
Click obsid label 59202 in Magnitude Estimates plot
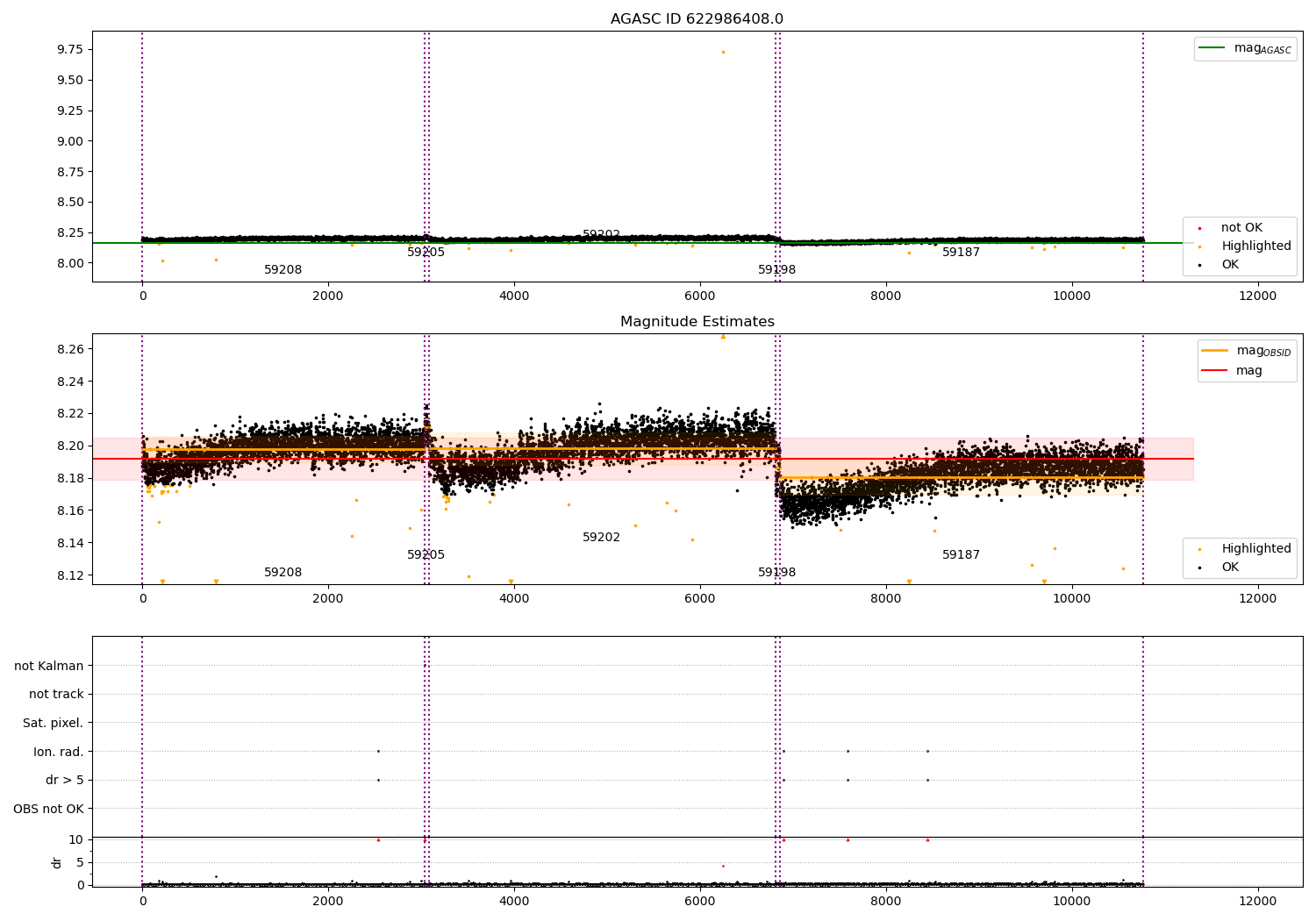click(x=601, y=538)
